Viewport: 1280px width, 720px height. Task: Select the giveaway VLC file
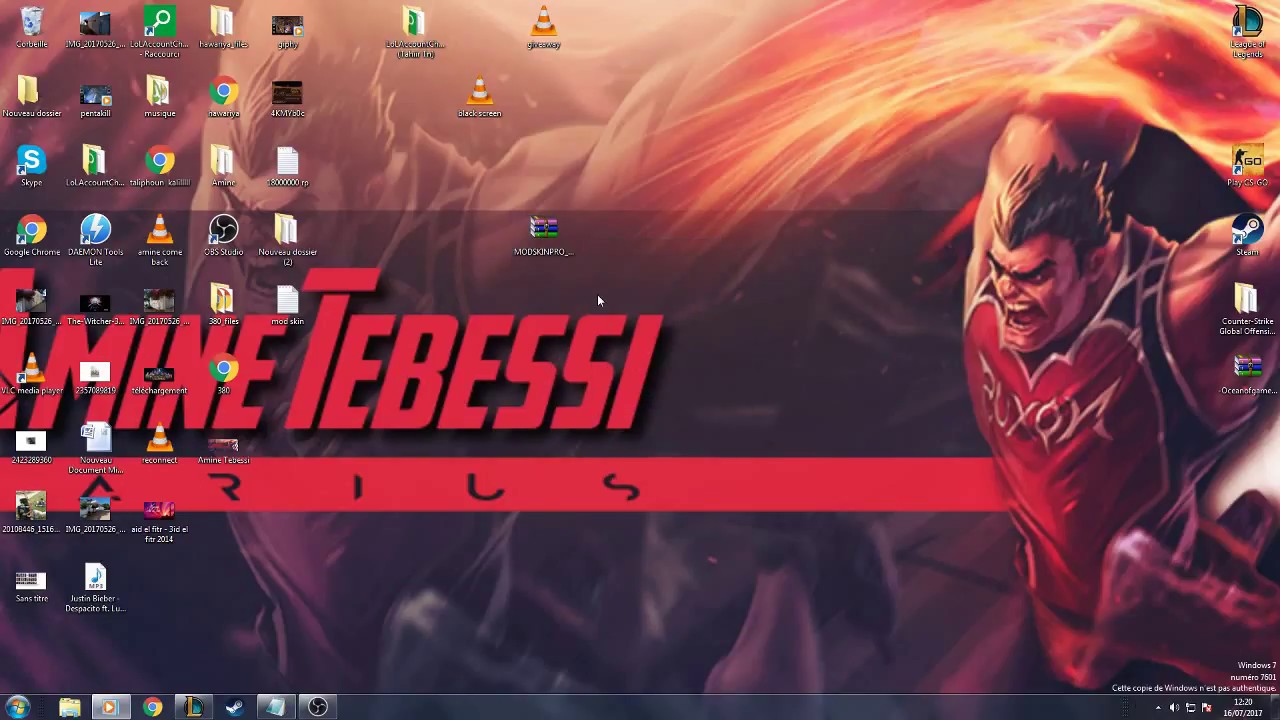pos(543,28)
